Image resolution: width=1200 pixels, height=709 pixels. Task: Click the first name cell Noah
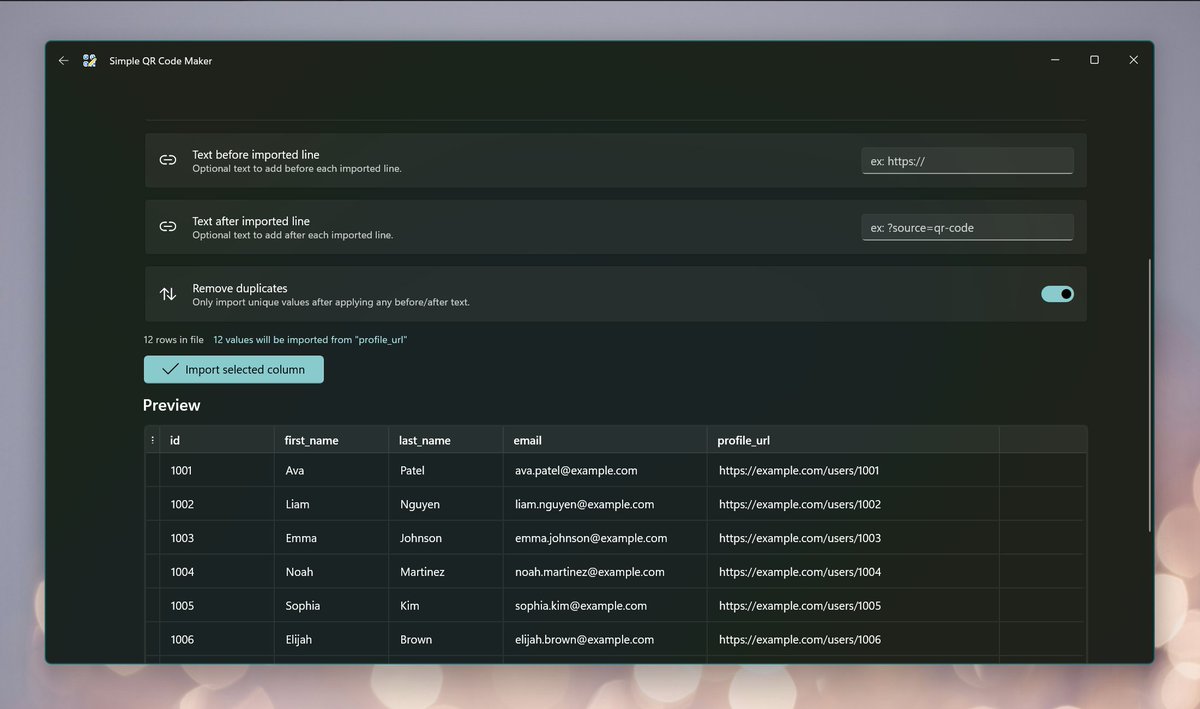pyautogui.click(x=331, y=572)
